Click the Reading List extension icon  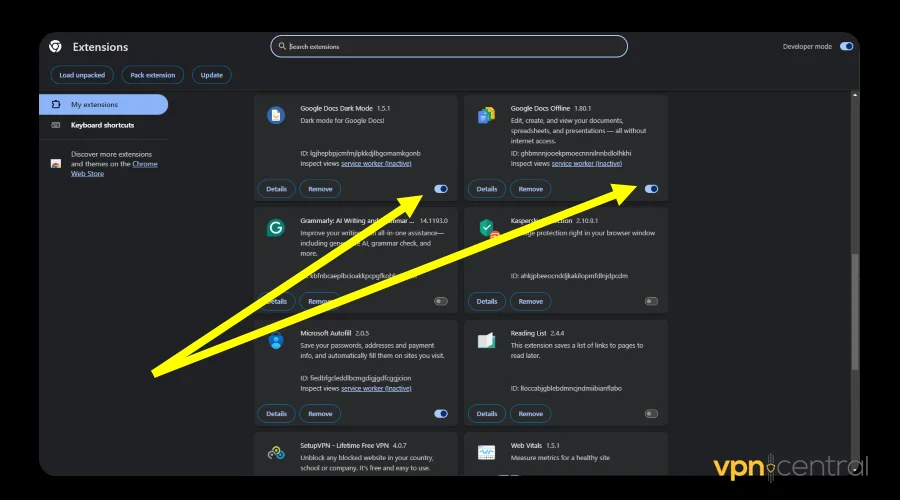tap(487, 341)
